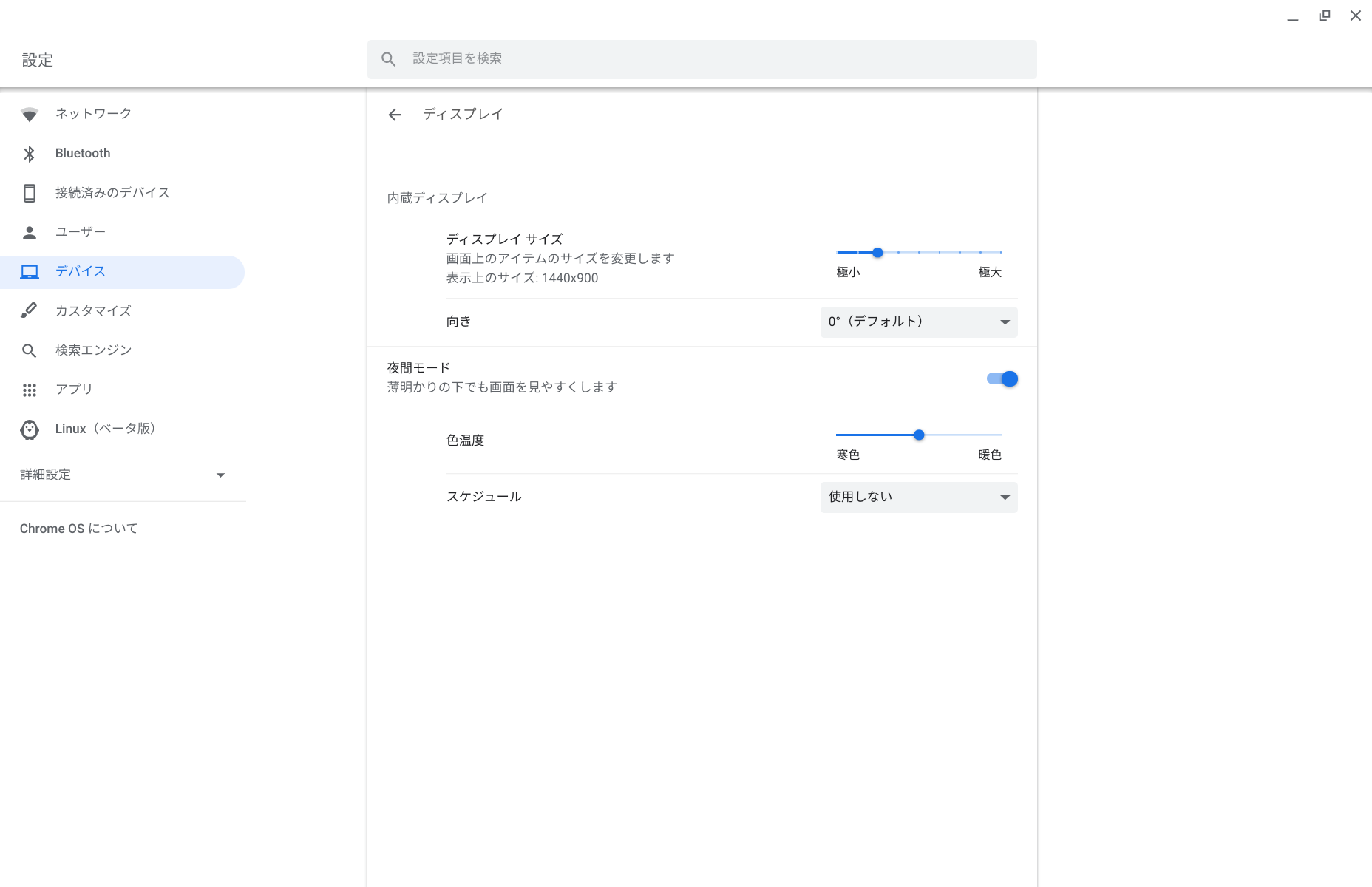
Task: Click the magnifier icon in the search bar
Action: (388, 59)
